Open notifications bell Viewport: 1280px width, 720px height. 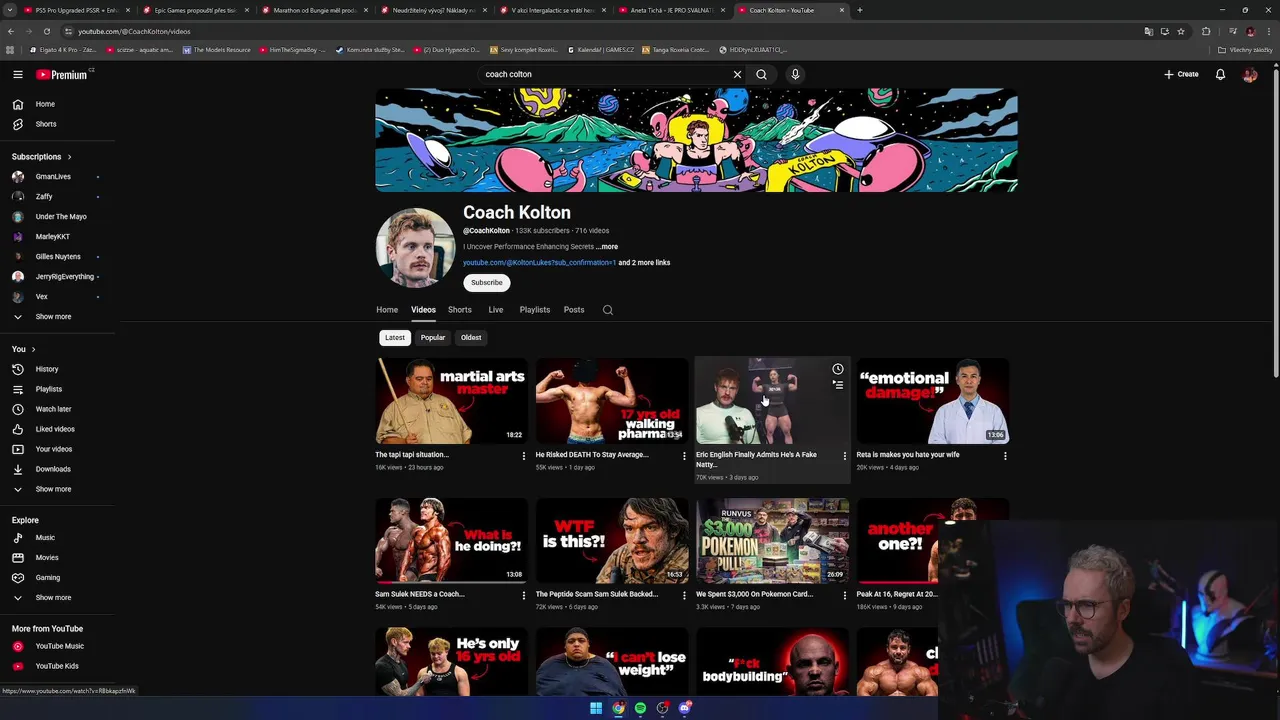click(1220, 74)
